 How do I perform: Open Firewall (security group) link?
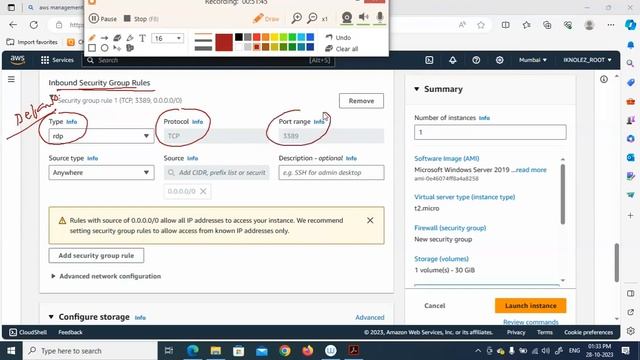pos(450,228)
